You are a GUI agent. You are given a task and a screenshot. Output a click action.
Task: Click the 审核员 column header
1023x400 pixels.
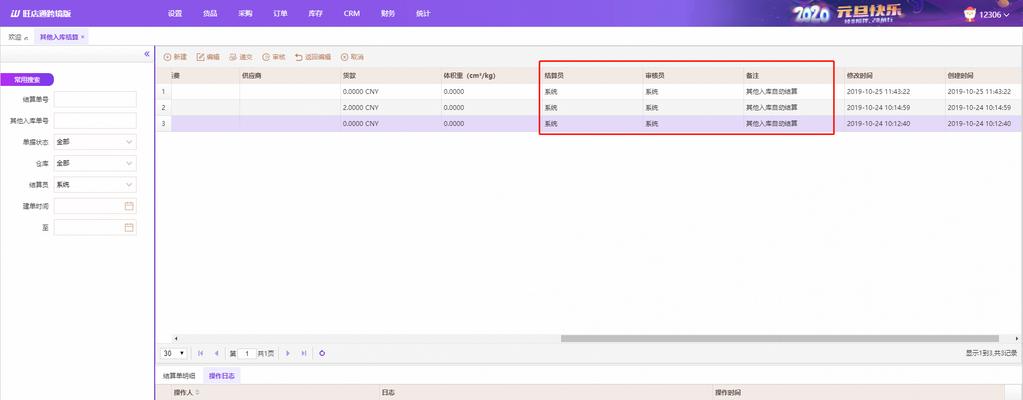[x=692, y=76]
